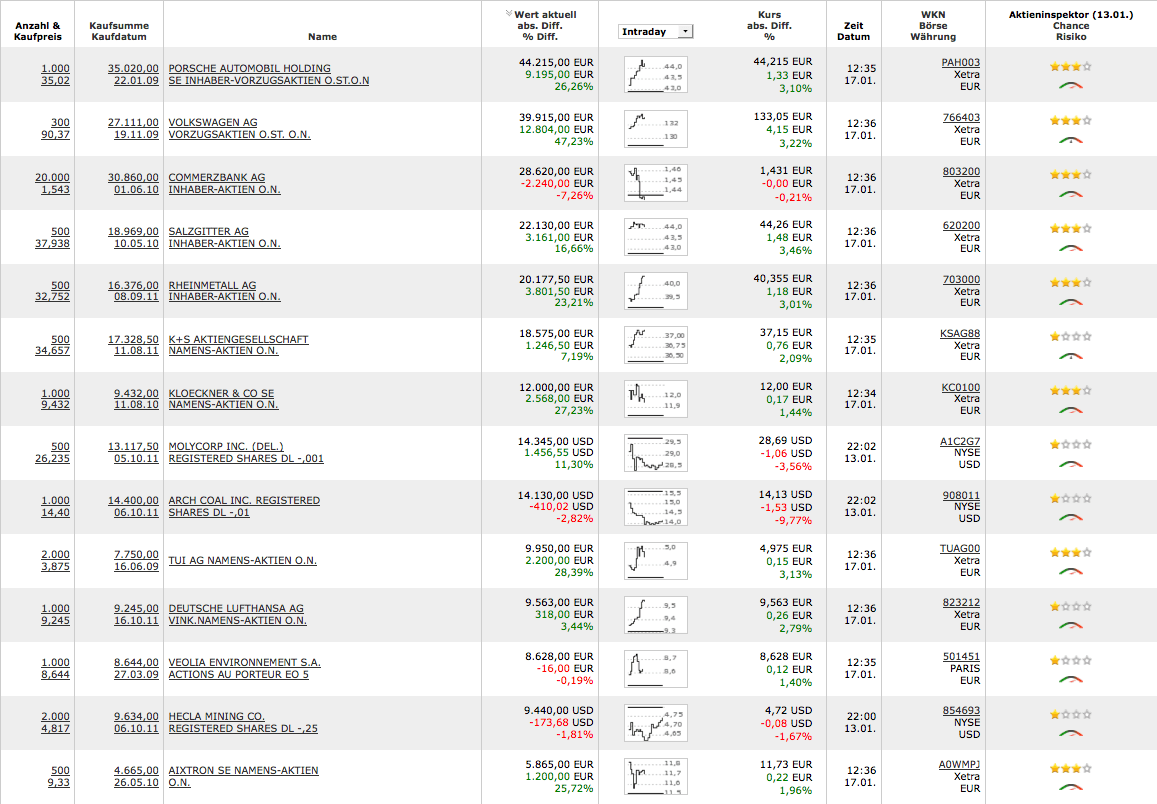View Volkswagen AG intraday mini chart
Viewport: 1157px width, 804px height.
coord(655,128)
